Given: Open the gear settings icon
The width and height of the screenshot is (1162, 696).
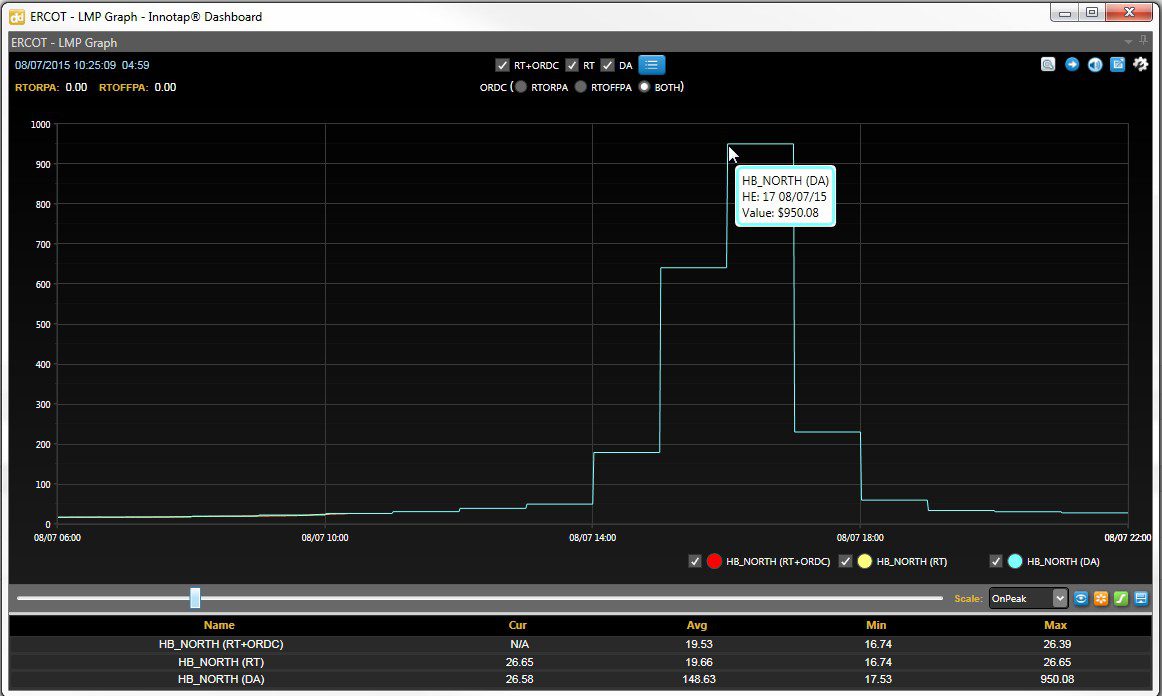Looking at the screenshot, I should point(1141,64).
